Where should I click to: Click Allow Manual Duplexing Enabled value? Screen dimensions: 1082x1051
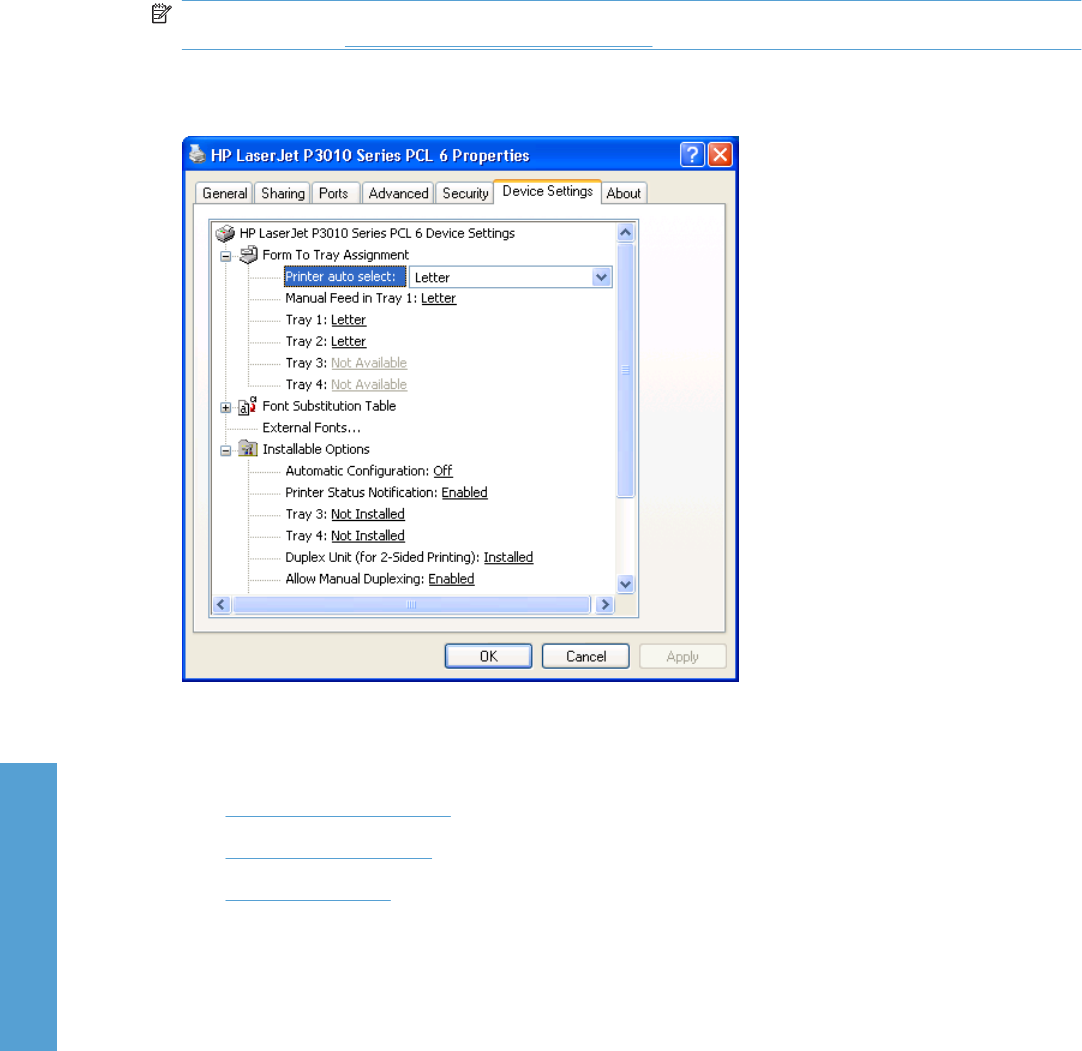(451, 579)
